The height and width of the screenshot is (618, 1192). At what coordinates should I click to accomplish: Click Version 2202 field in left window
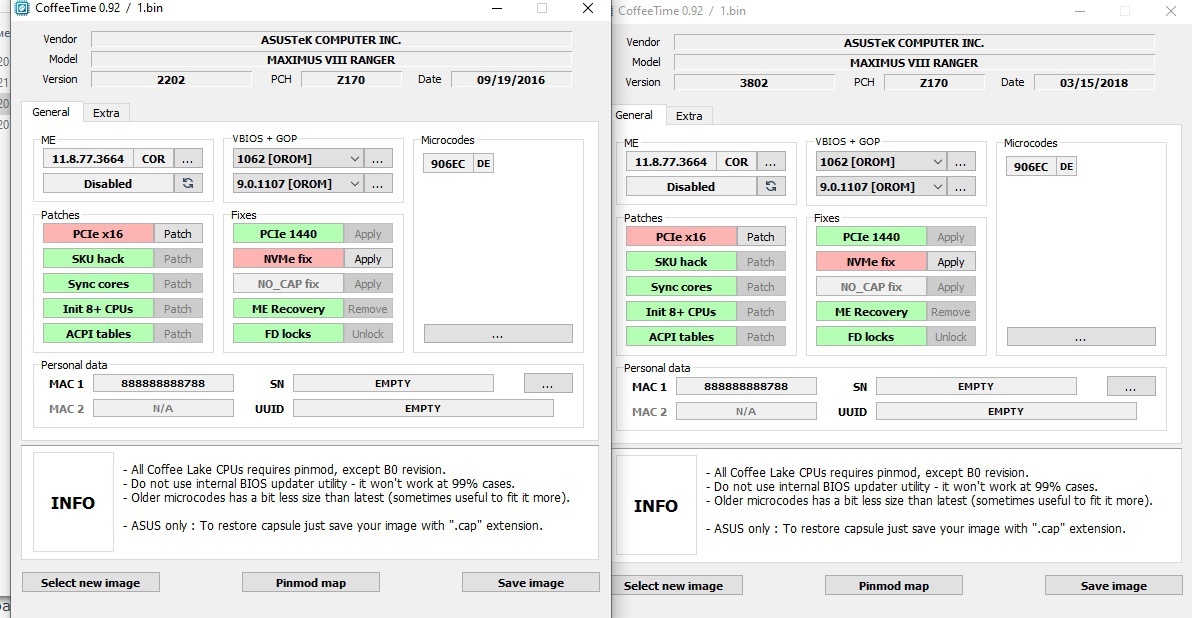pyautogui.click(x=171, y=79)
